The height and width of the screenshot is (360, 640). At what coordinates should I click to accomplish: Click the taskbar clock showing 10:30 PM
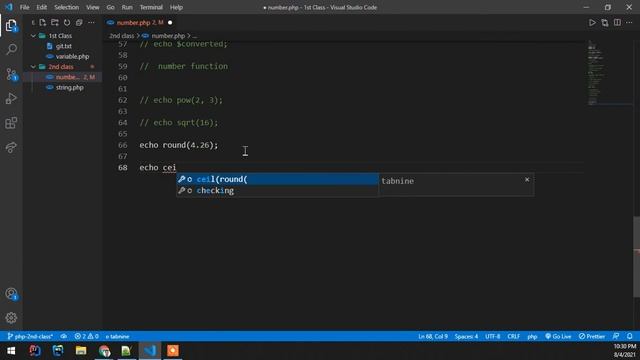[x=624, y=351]
